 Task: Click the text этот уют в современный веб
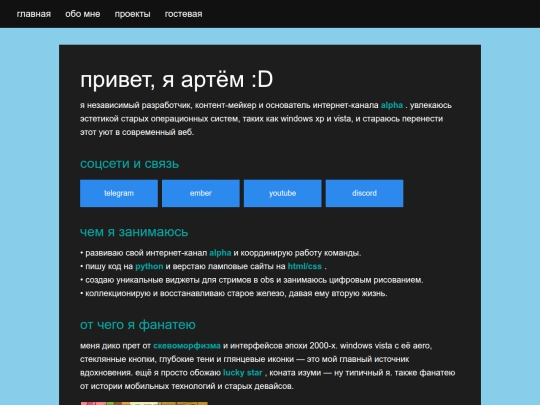point(137,132)
